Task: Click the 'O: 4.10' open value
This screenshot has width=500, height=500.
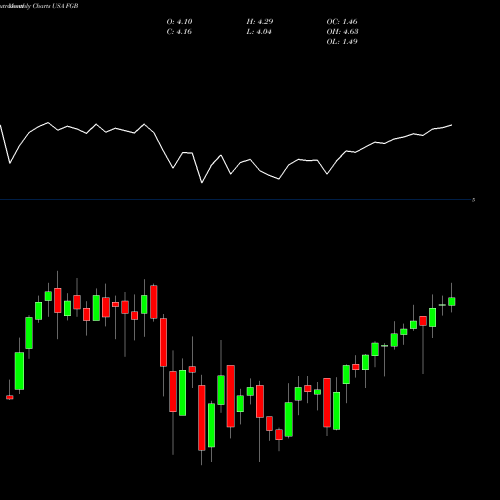Action: pos(179,22)
